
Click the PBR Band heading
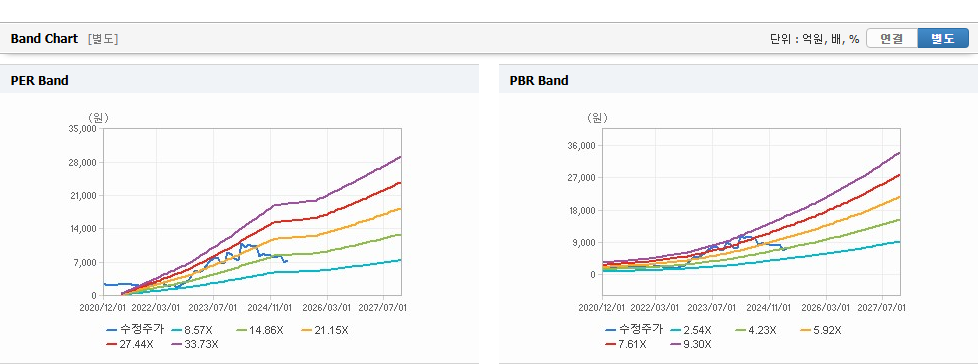point(539,80)
